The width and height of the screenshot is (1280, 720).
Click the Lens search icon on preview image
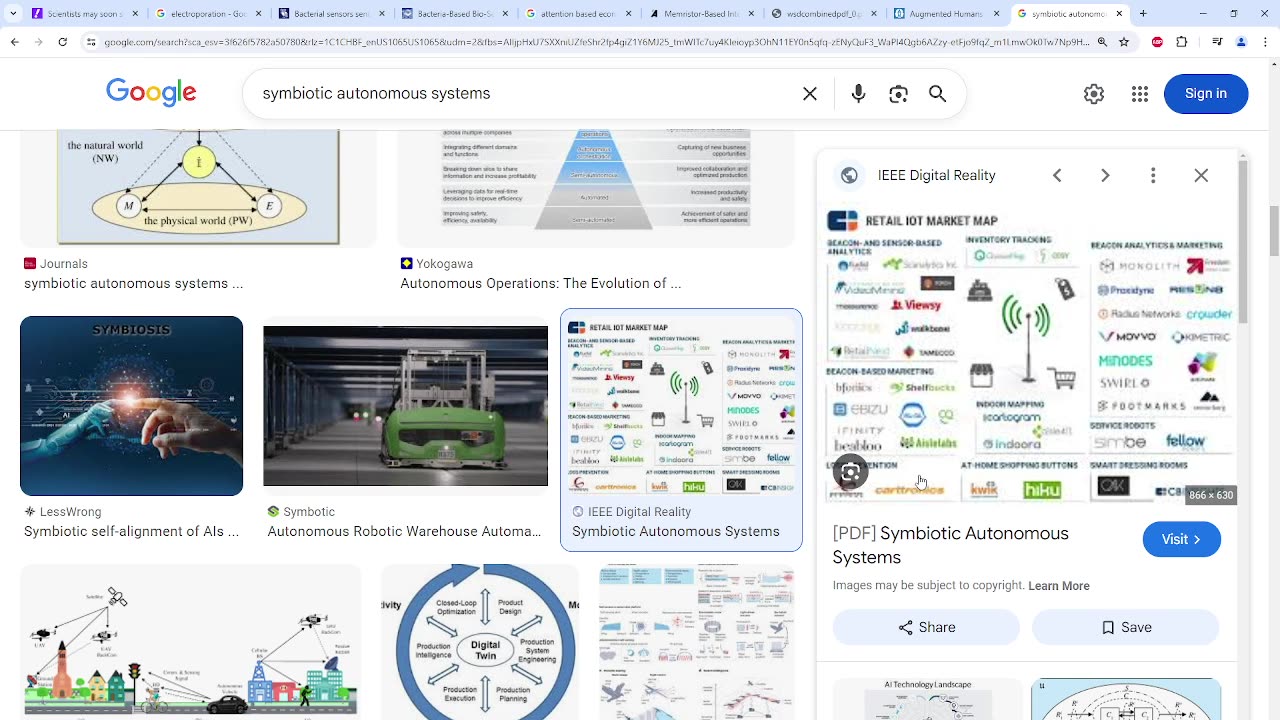[850, 472]
